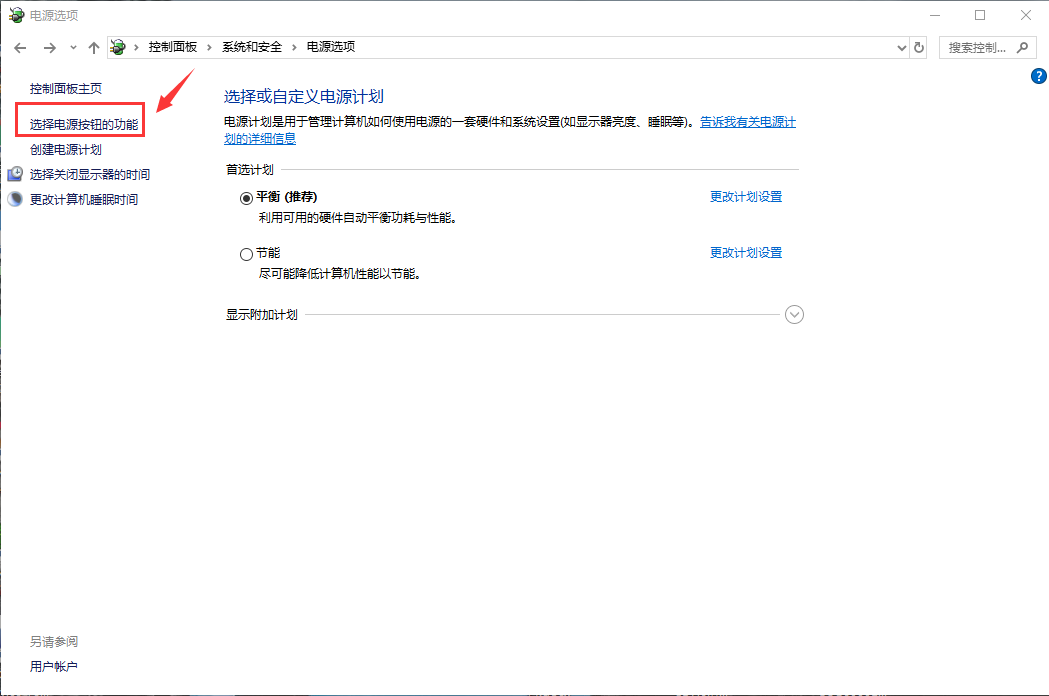
Task: Maximize the 电源选项 window
Action: 980,15
